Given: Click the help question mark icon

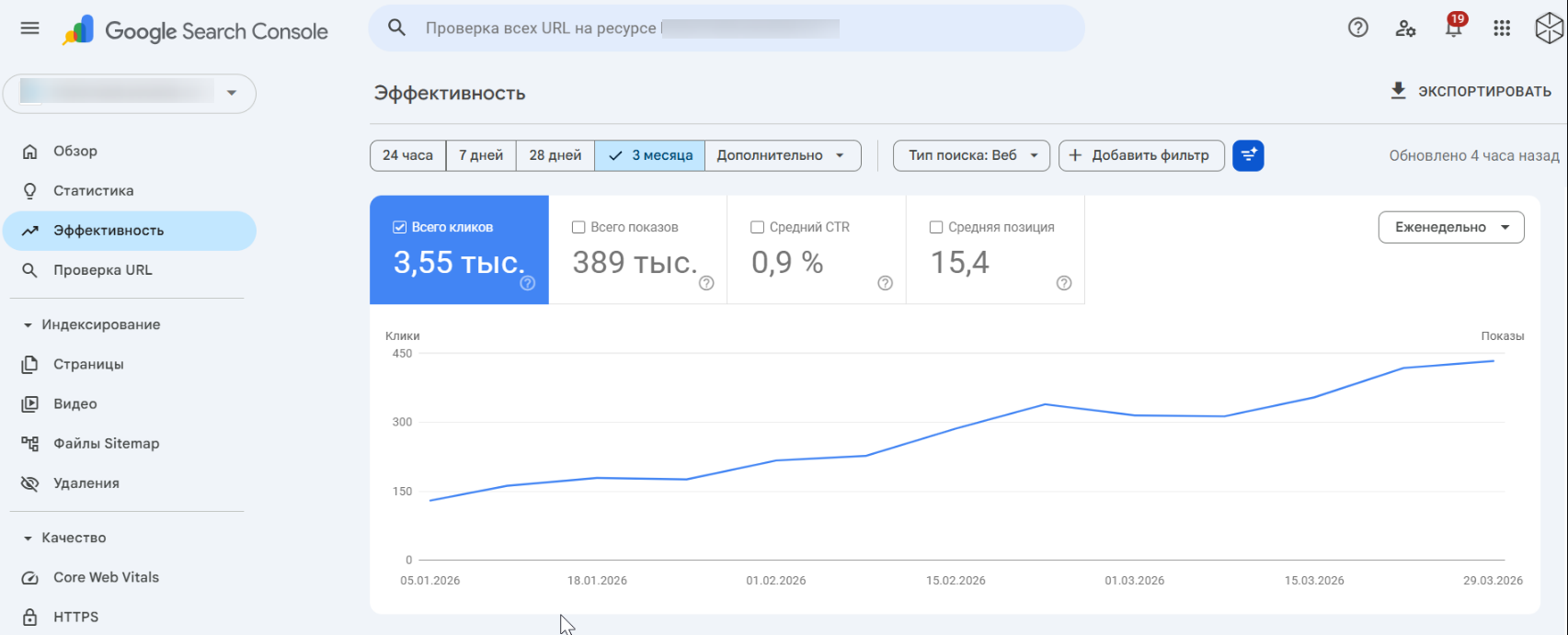Looking at the screenshot, I should pos(1357,28).
